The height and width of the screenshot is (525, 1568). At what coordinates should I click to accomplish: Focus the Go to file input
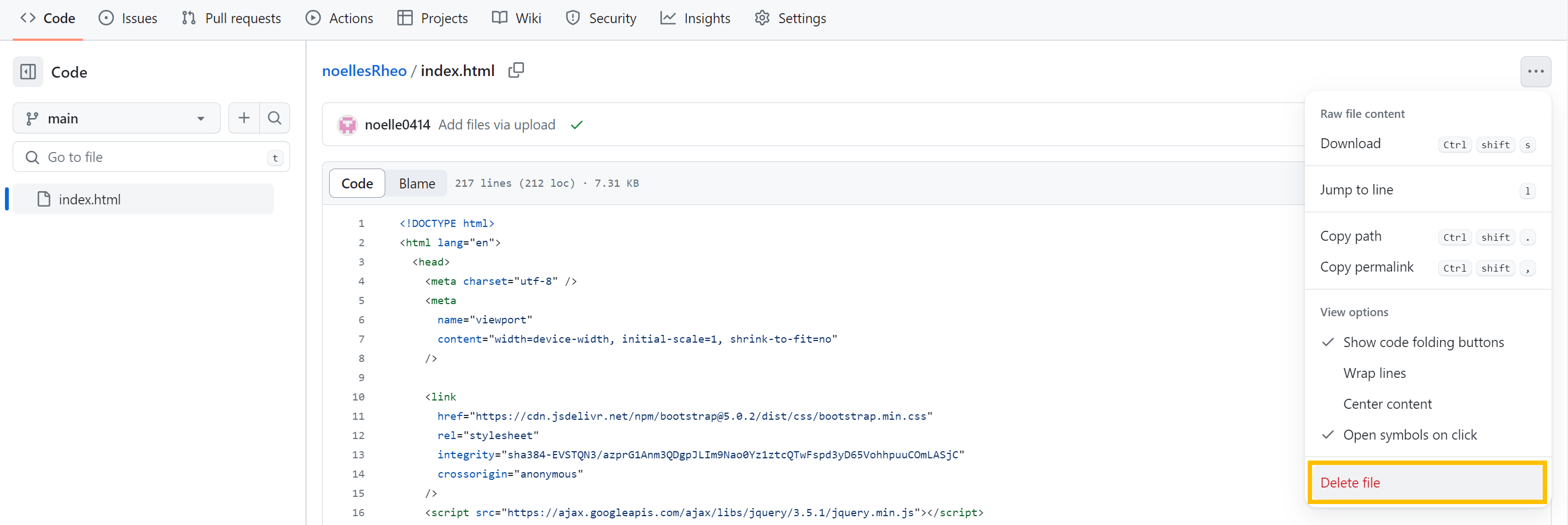pos(151,157)
